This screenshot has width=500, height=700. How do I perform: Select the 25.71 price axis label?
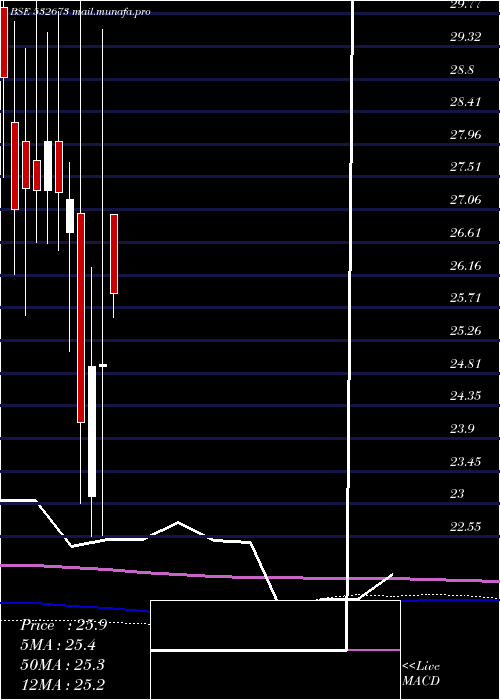pyautogui.click(x=466, y=298)
